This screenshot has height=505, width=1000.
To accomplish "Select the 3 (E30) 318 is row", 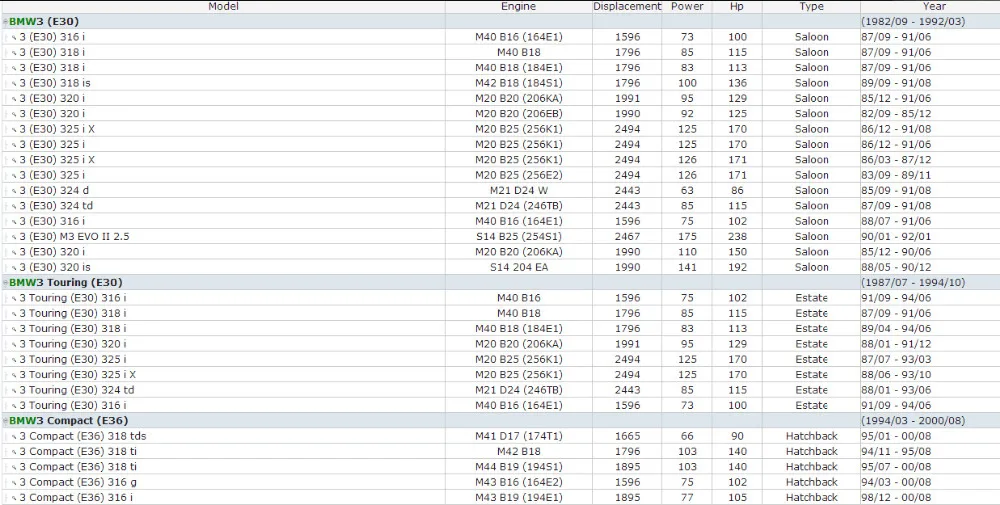I will [501, 83].
